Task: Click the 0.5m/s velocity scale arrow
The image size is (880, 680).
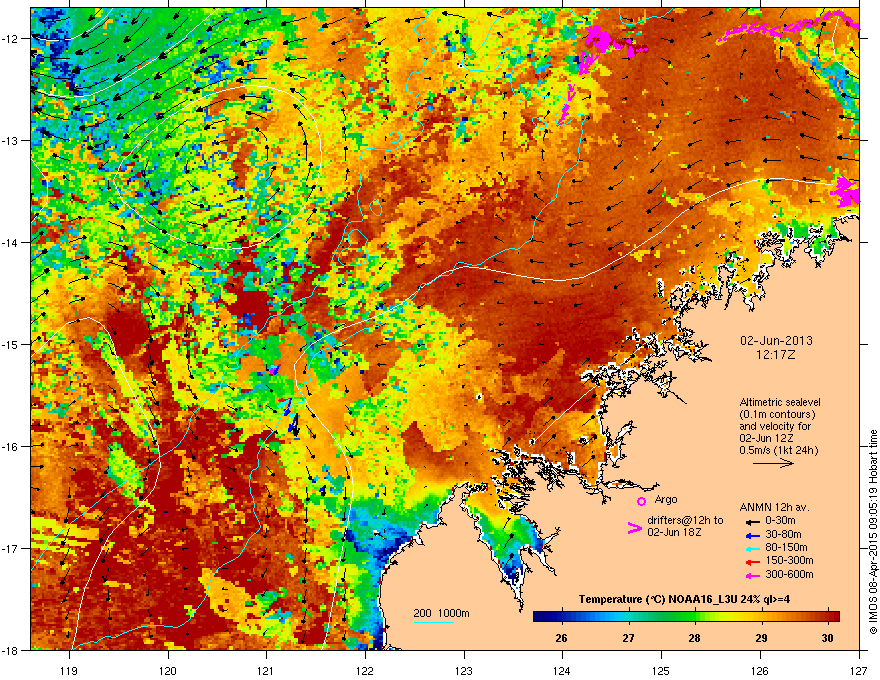Action: tap(773, 463)
